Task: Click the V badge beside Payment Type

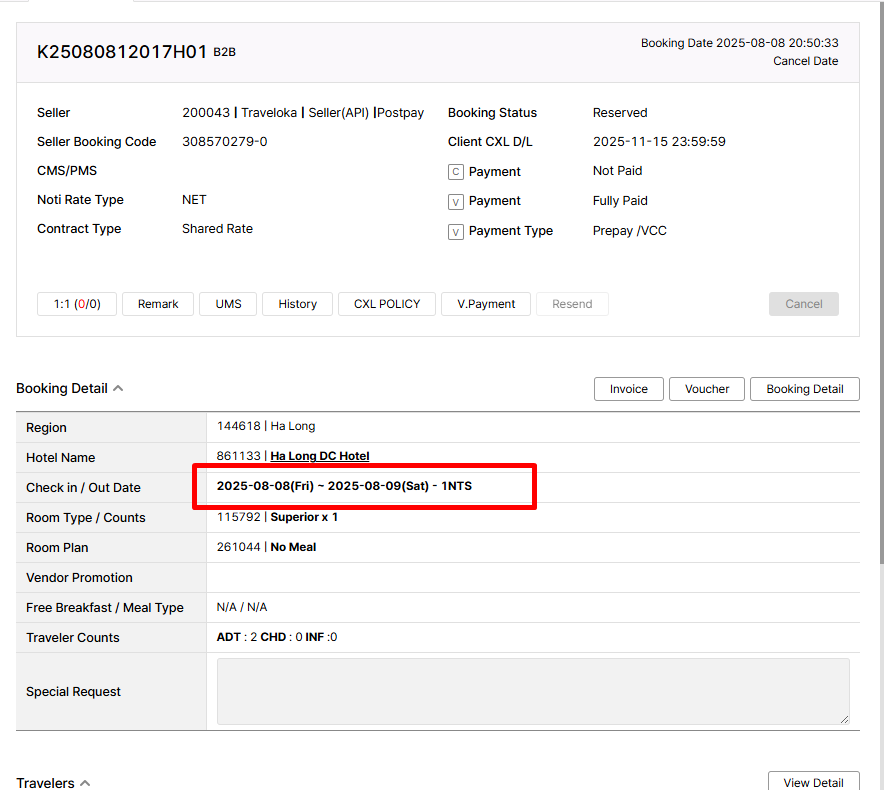Action: click(x=456, y=231)
